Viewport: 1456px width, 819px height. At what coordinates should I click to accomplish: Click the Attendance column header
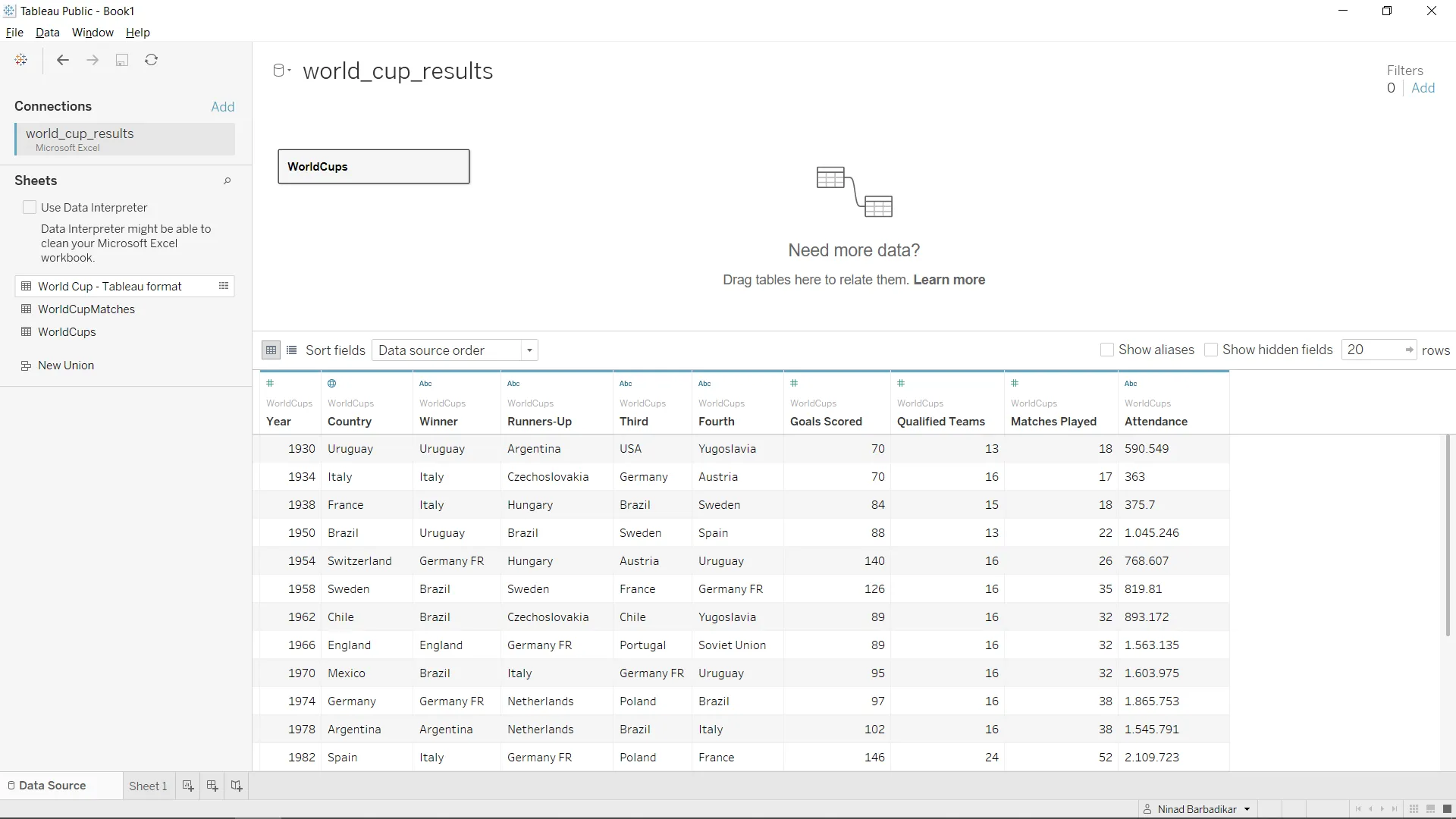1156,422
